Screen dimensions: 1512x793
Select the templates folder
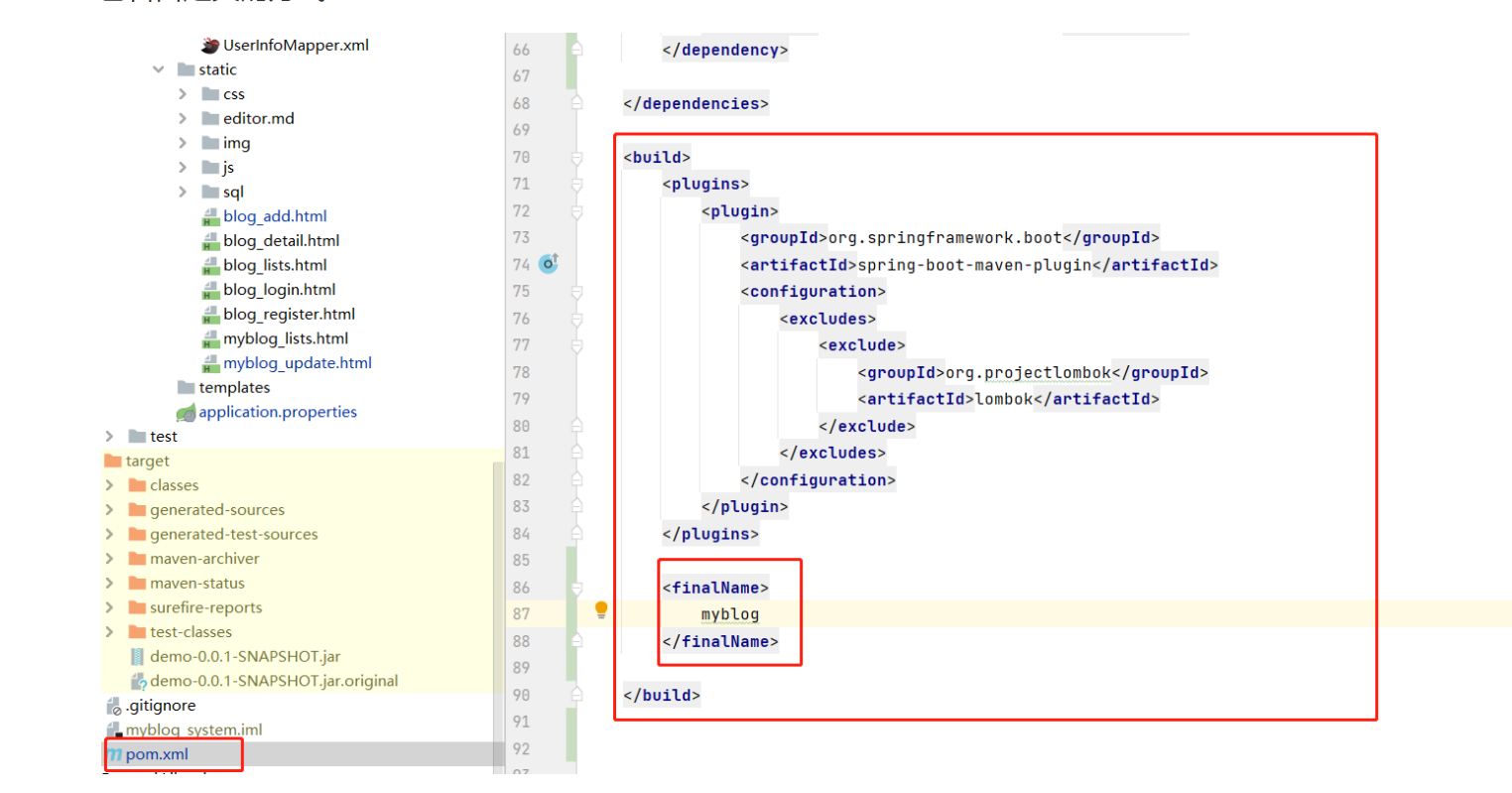point(234,388)
